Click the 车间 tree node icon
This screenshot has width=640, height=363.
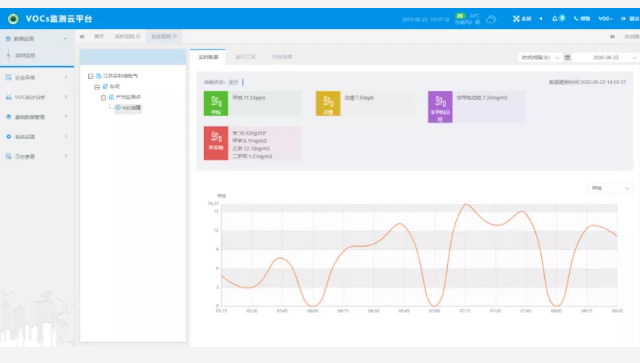(x=105, y=87)
